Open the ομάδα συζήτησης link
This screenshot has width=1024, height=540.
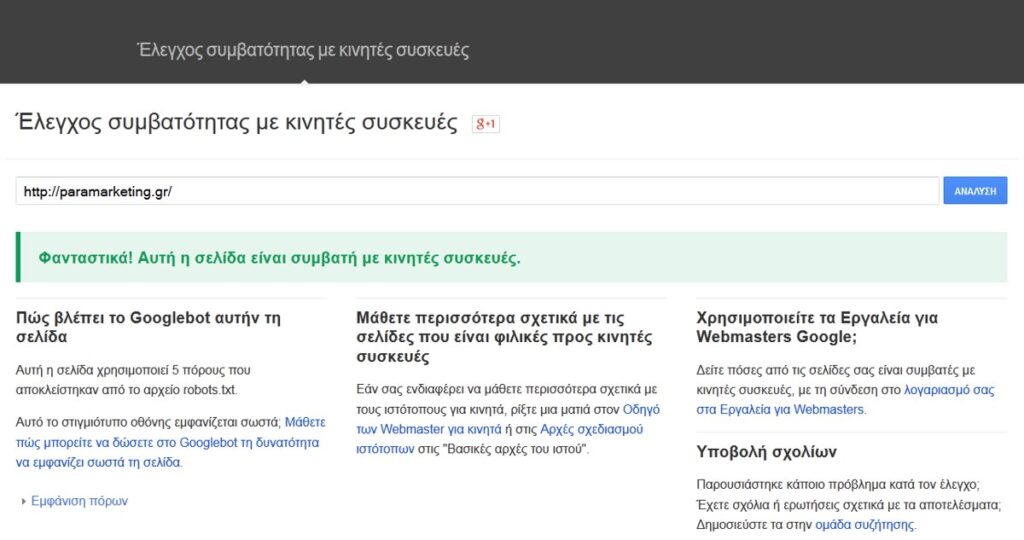(x=865, y=524)
